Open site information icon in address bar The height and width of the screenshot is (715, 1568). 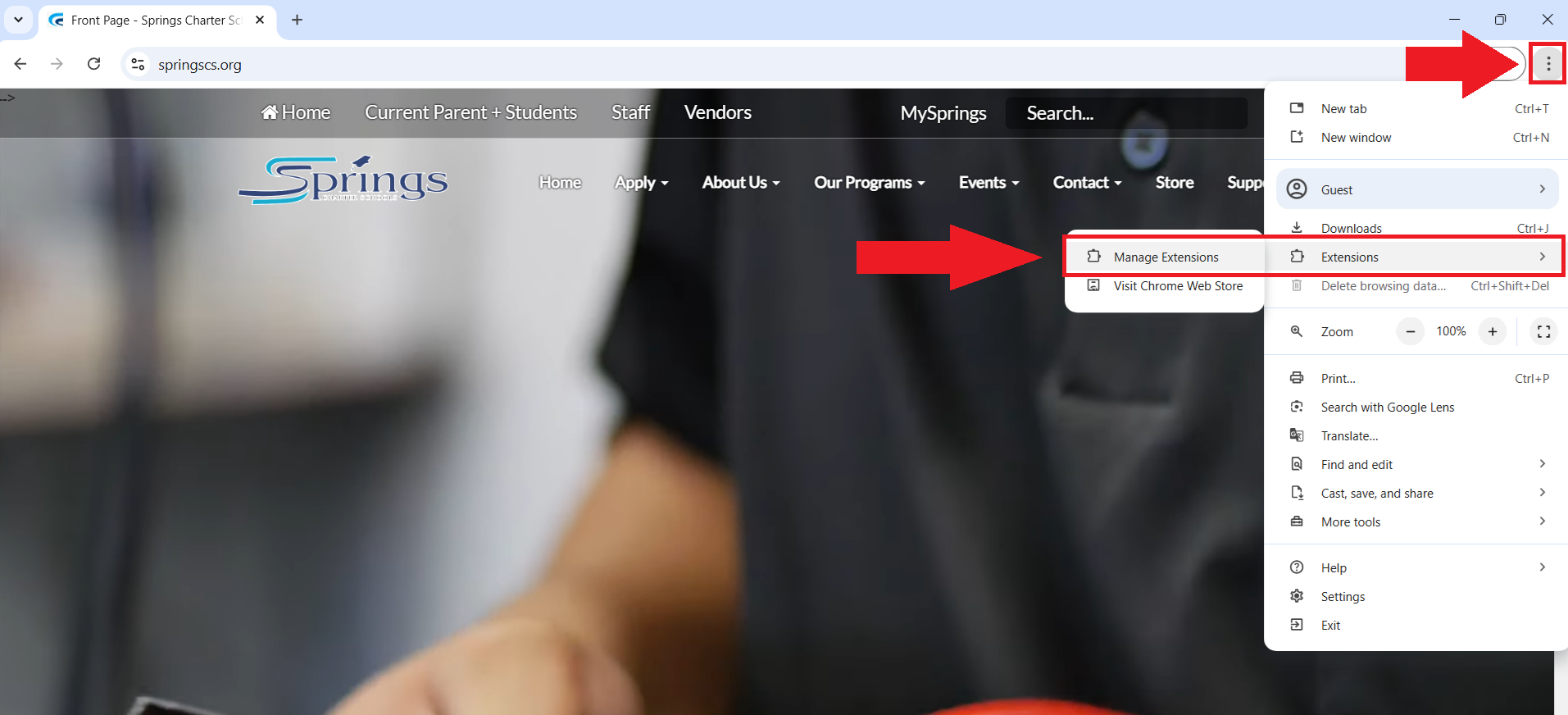click(138, 64)
